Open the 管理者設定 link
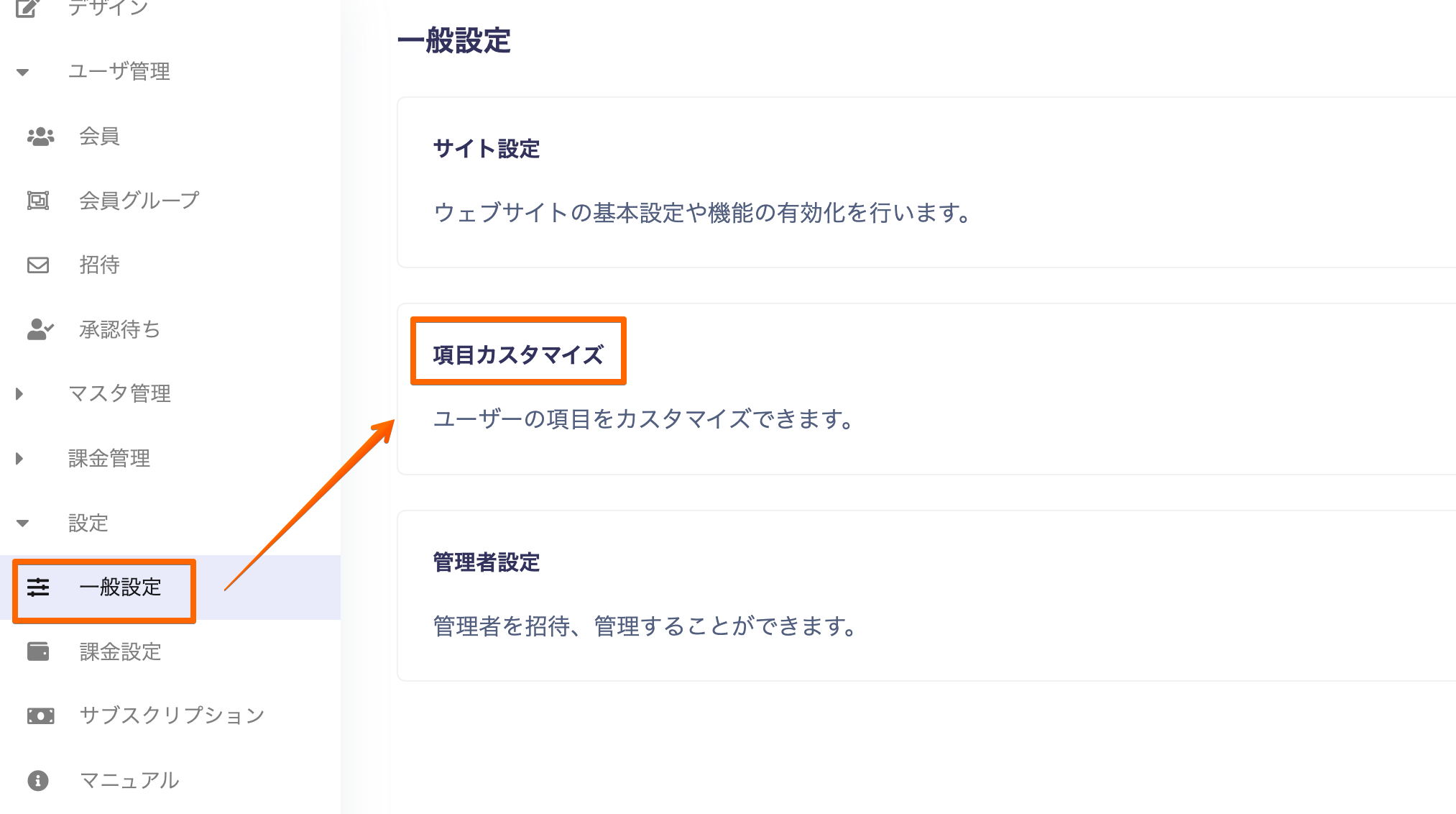Image resolution: width=1456 pixels, height=814 pixels. (x=486, y=562)
